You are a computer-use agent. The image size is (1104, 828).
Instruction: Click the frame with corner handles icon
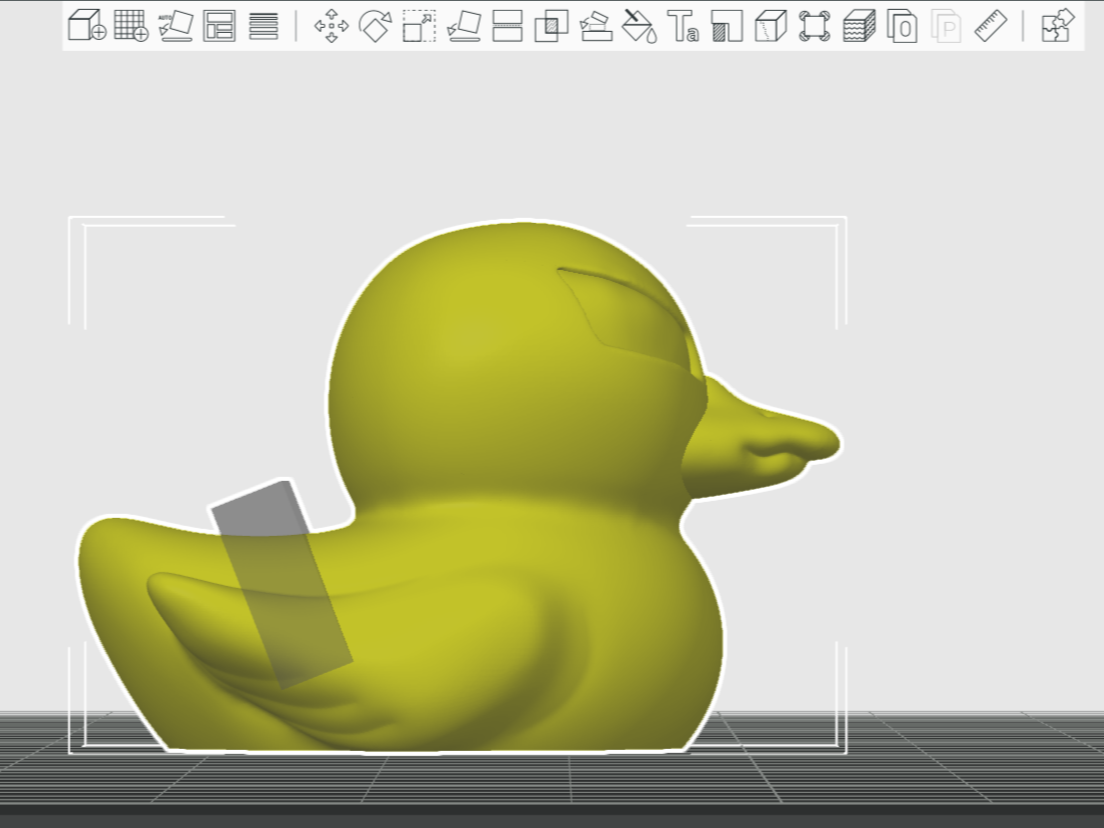(x=815, y=26)
